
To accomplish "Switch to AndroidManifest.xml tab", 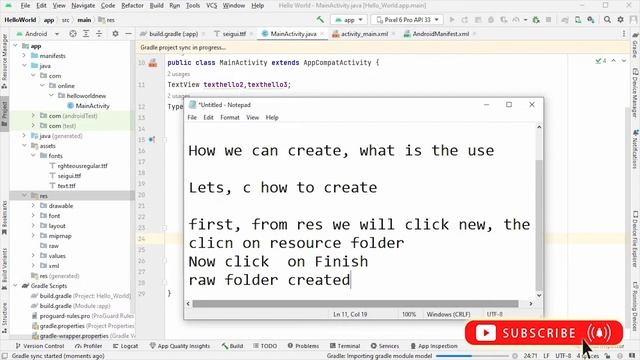I will click(x=440, y=34).
